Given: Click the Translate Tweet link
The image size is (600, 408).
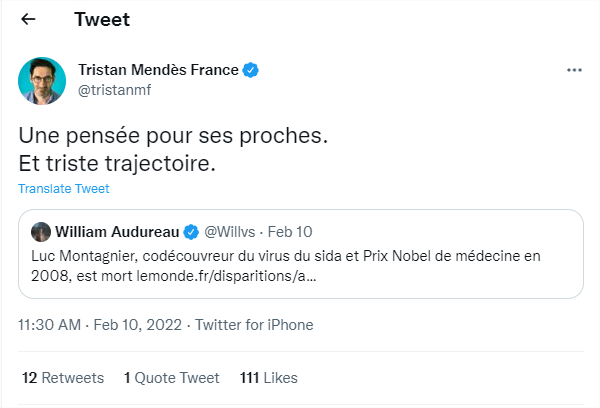Looking at the screenshot, I should (64, 188).
